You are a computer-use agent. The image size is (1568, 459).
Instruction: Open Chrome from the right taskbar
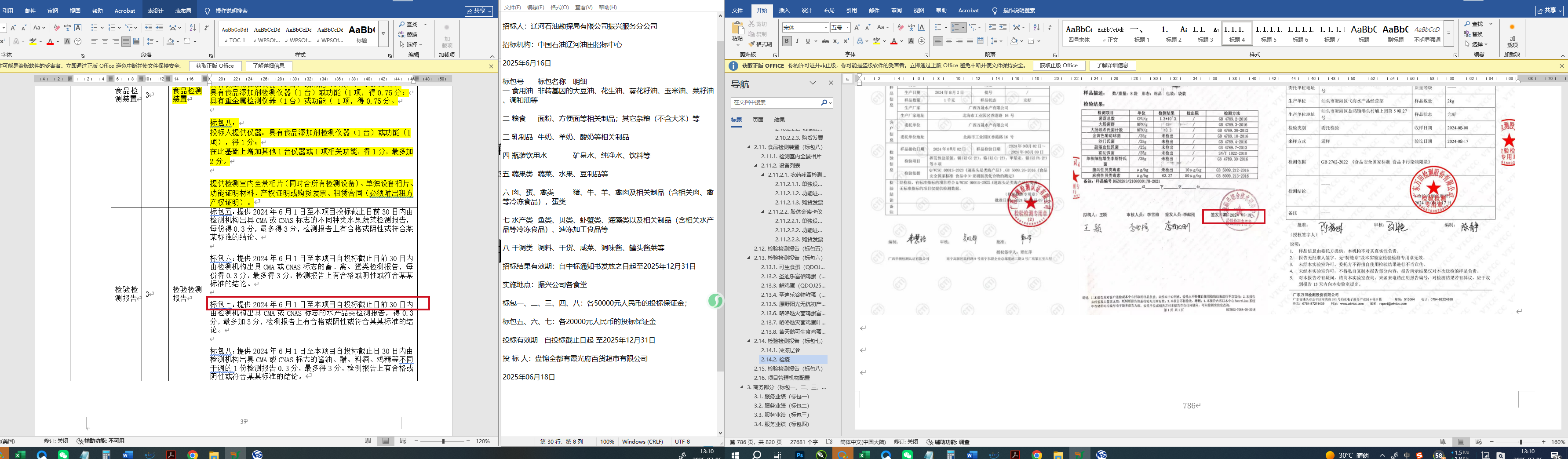(x=1036, y=455)
